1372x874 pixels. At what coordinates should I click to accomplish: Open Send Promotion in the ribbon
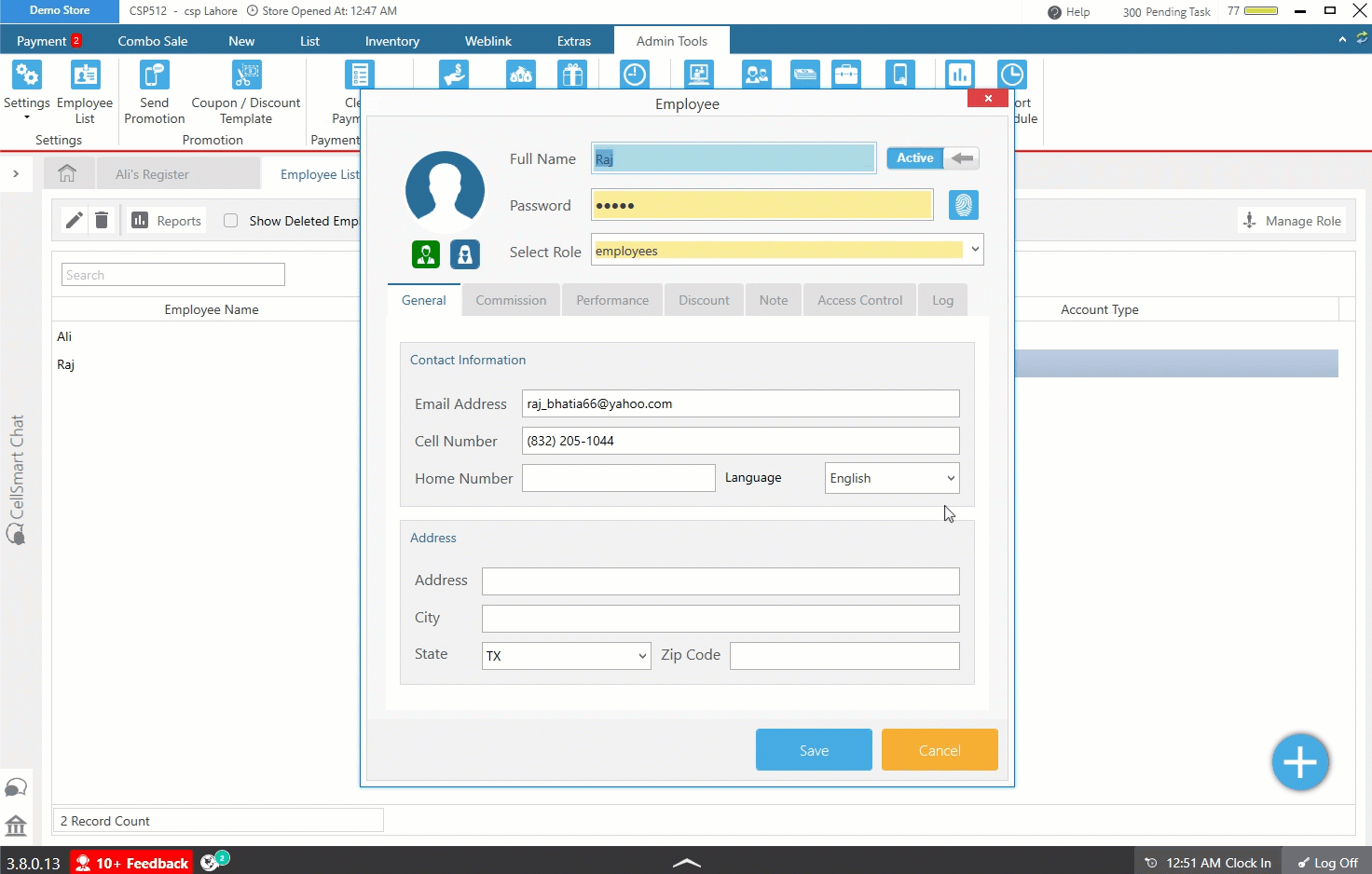[154, 92]
